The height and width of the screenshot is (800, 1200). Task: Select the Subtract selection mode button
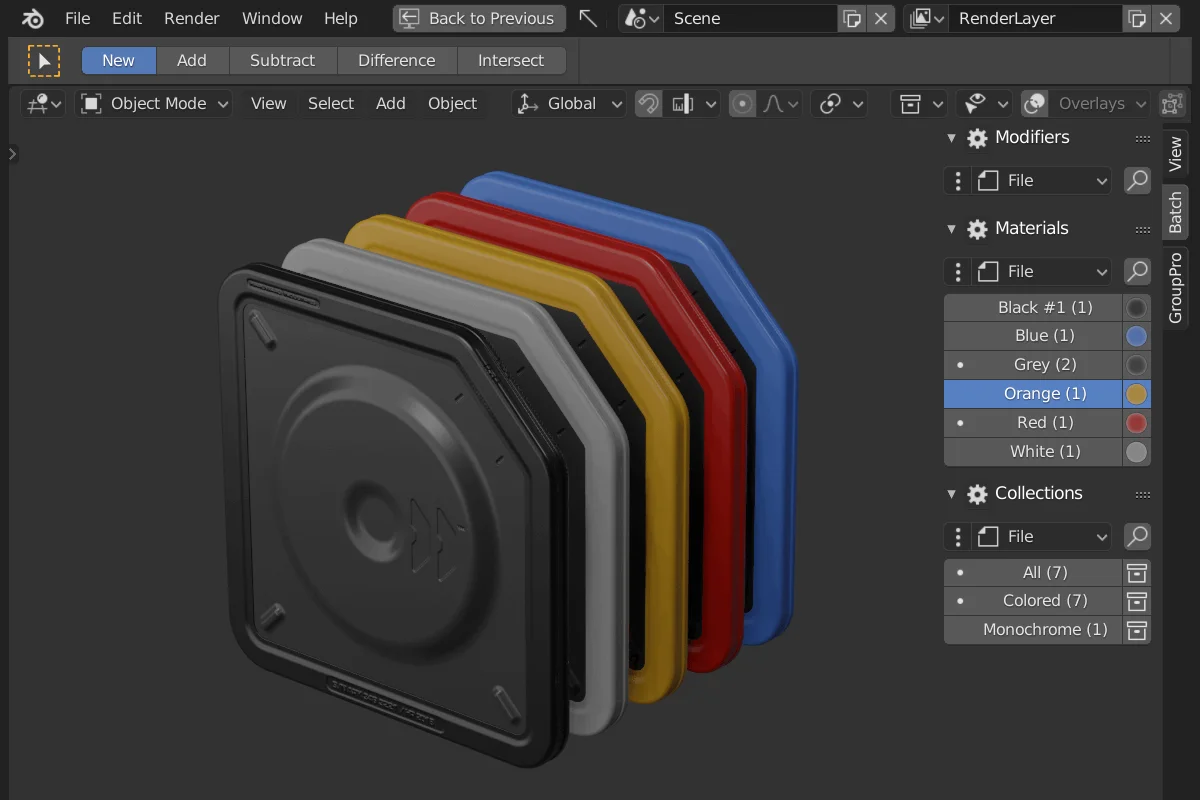282,60
